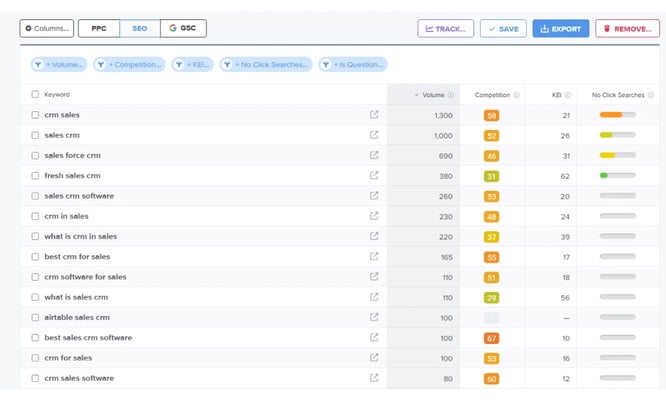Check the 'best crm for sales' checkbox

tap(35, 256)
